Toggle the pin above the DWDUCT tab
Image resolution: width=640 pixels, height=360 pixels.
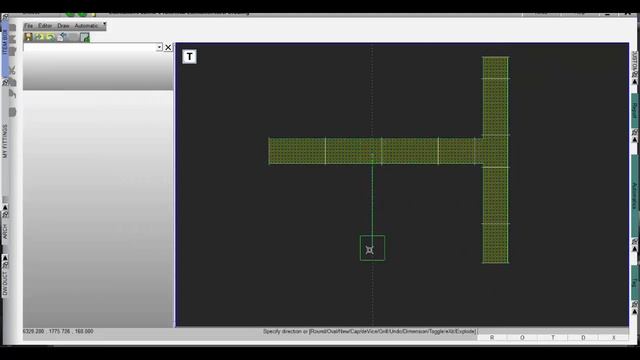(x=5, y=265)
